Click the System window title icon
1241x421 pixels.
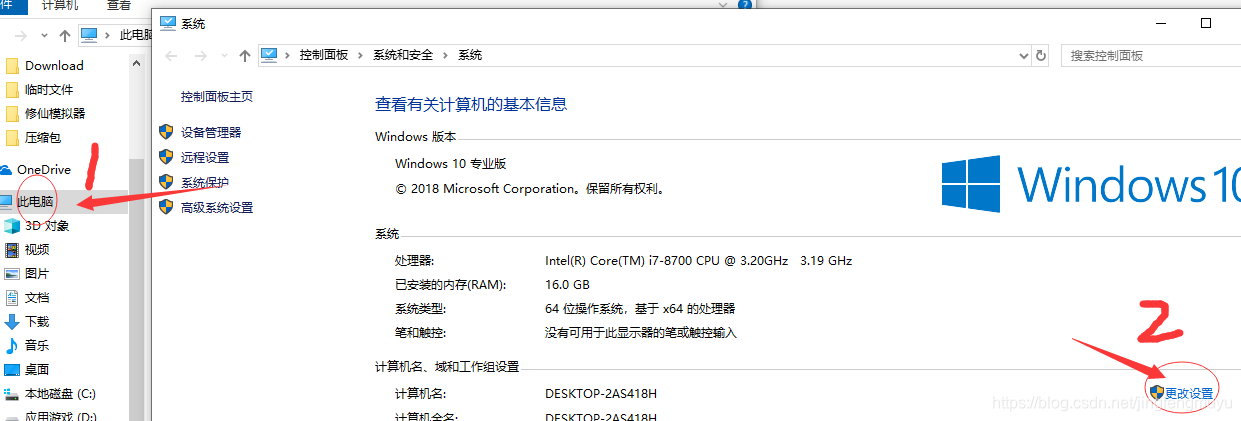point(167,22)
